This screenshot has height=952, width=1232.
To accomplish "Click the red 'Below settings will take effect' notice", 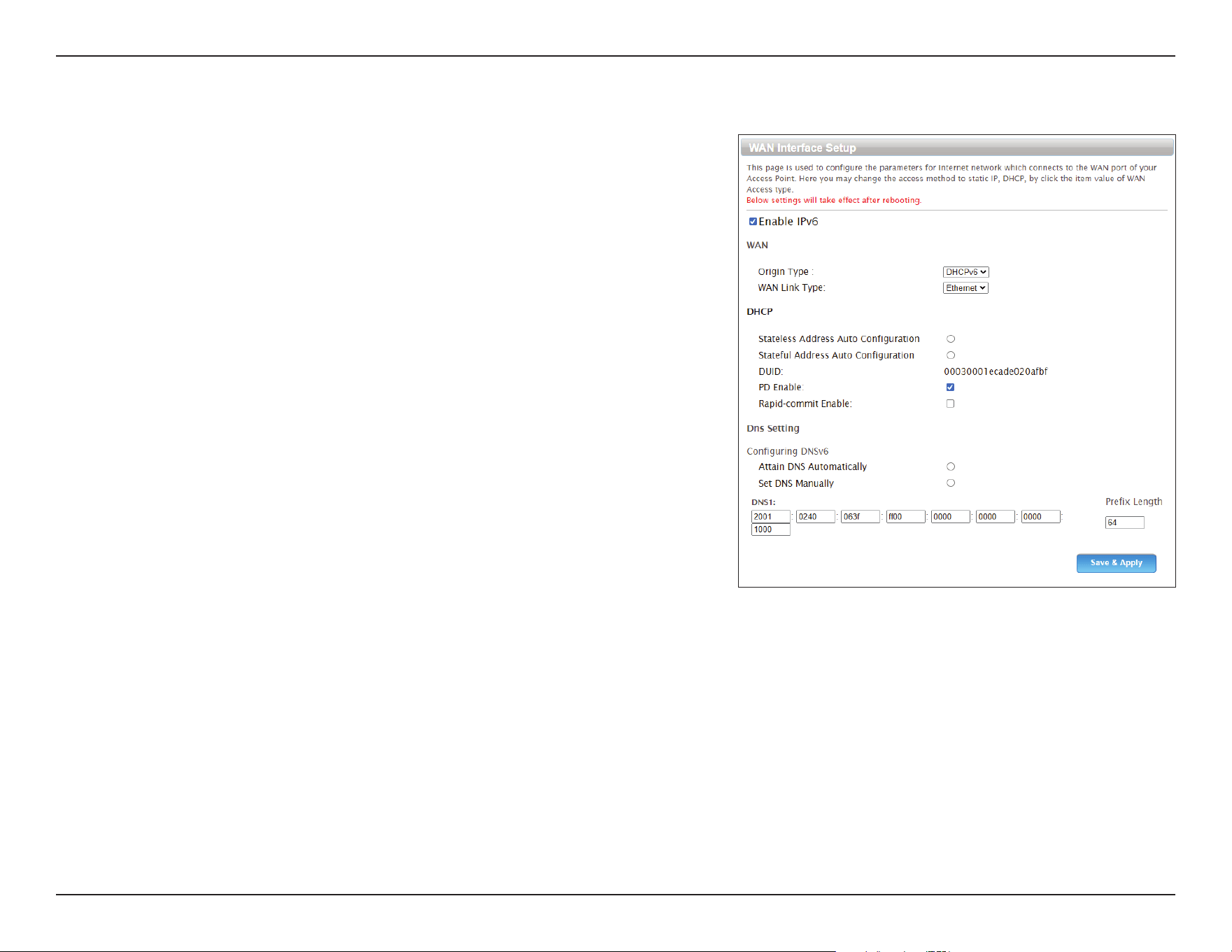I will click(x=834, y=201).
